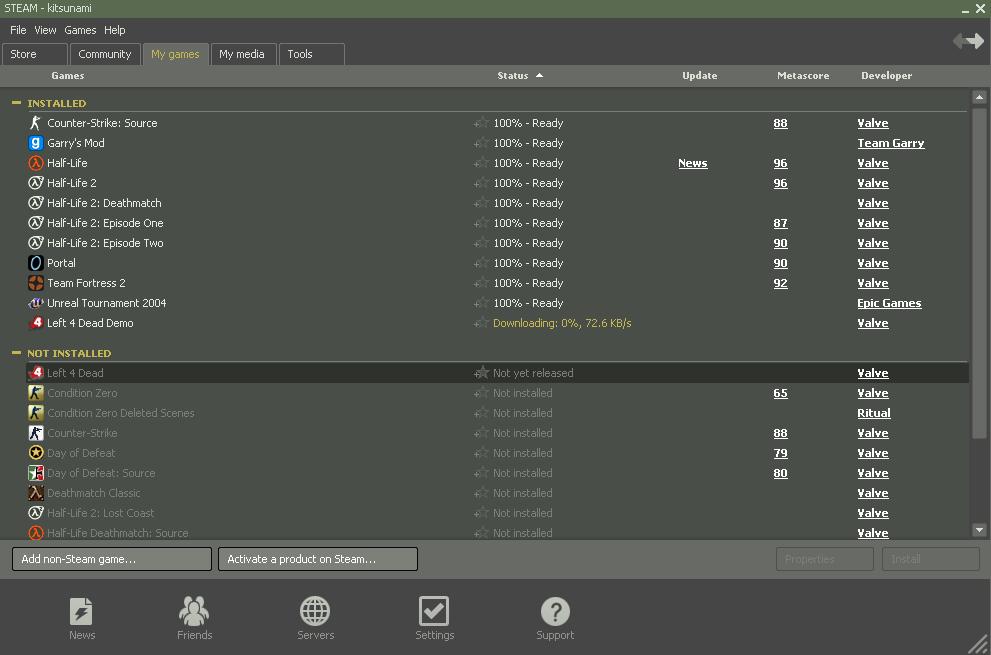Sort by the Games column header
991x655 pixels.
[x=68, y=75]
